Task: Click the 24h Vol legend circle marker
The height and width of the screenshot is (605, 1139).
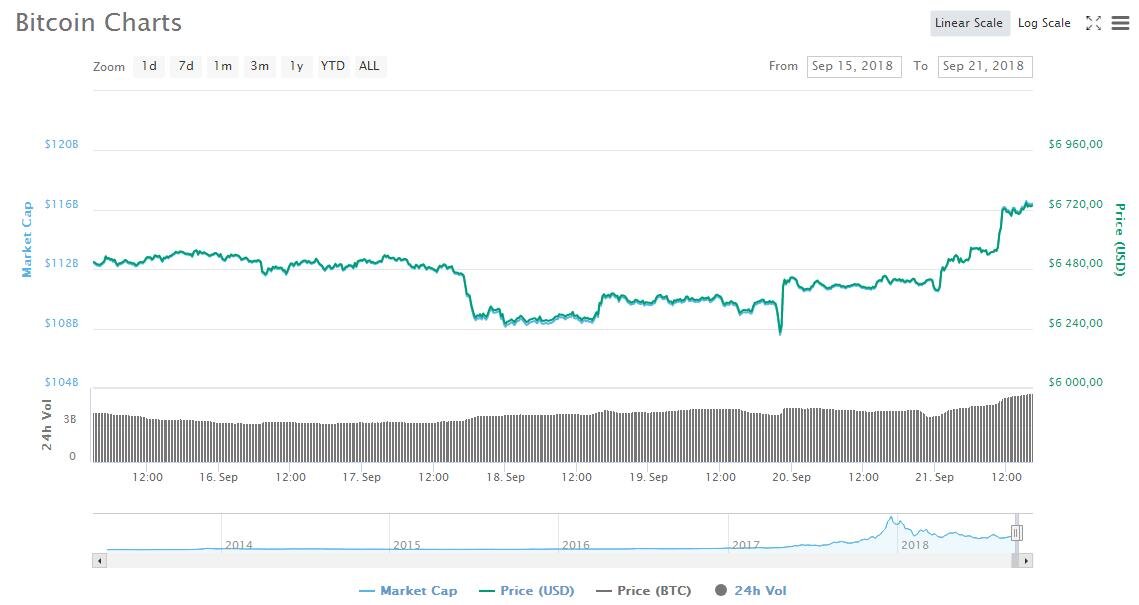Action: pyautogui.click(x=721, y=590)
